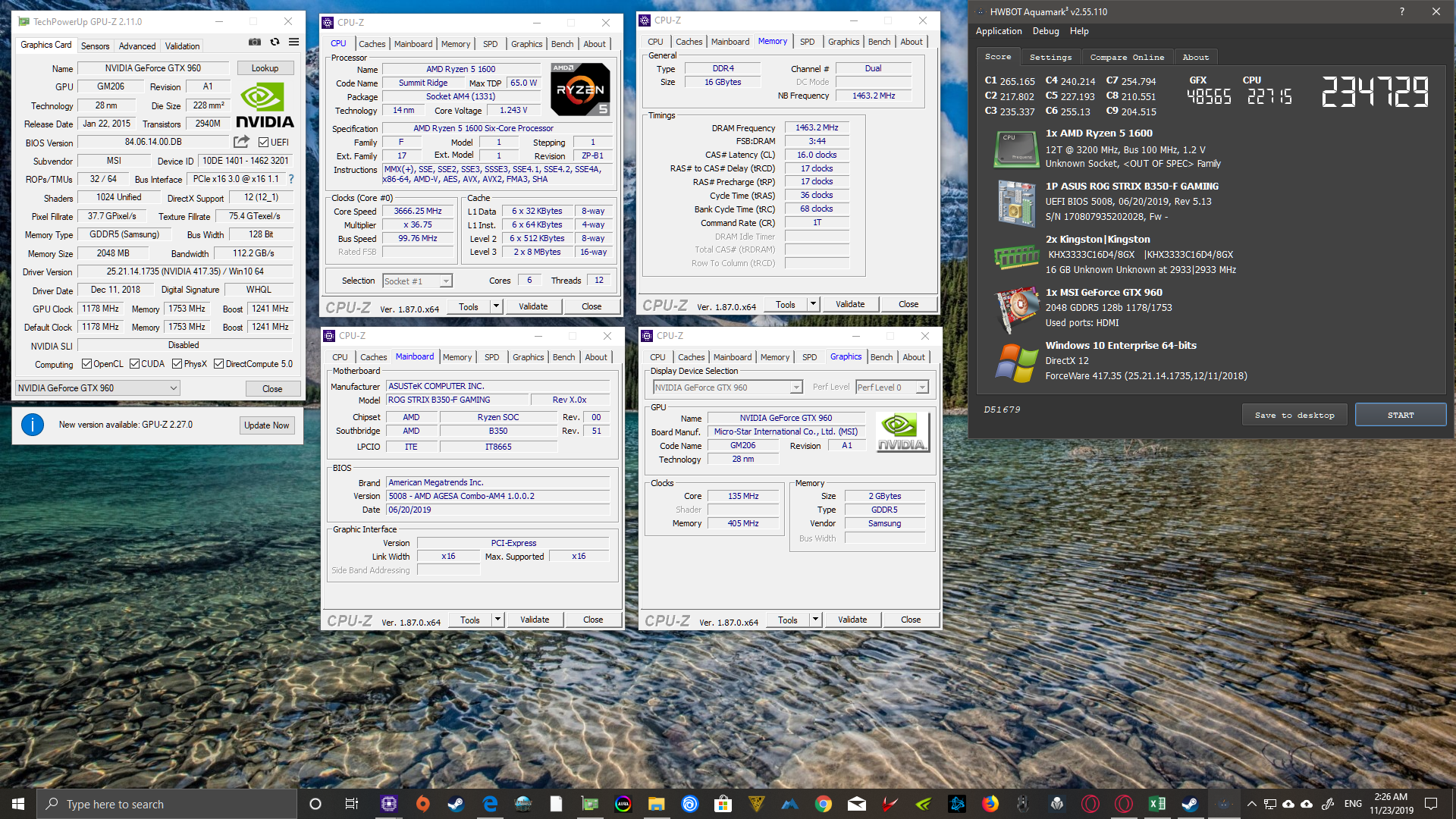
Task: Open the Perf Level dropdown
Action: 892,388
